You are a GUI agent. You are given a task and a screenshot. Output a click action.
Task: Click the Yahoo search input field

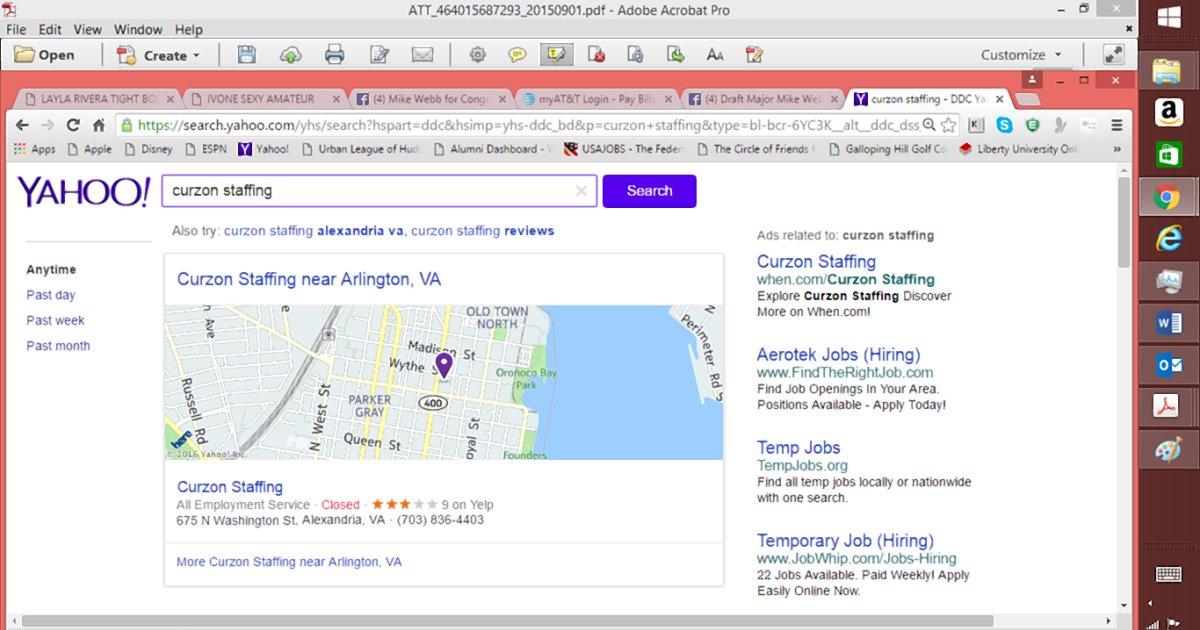pos(370,191)
